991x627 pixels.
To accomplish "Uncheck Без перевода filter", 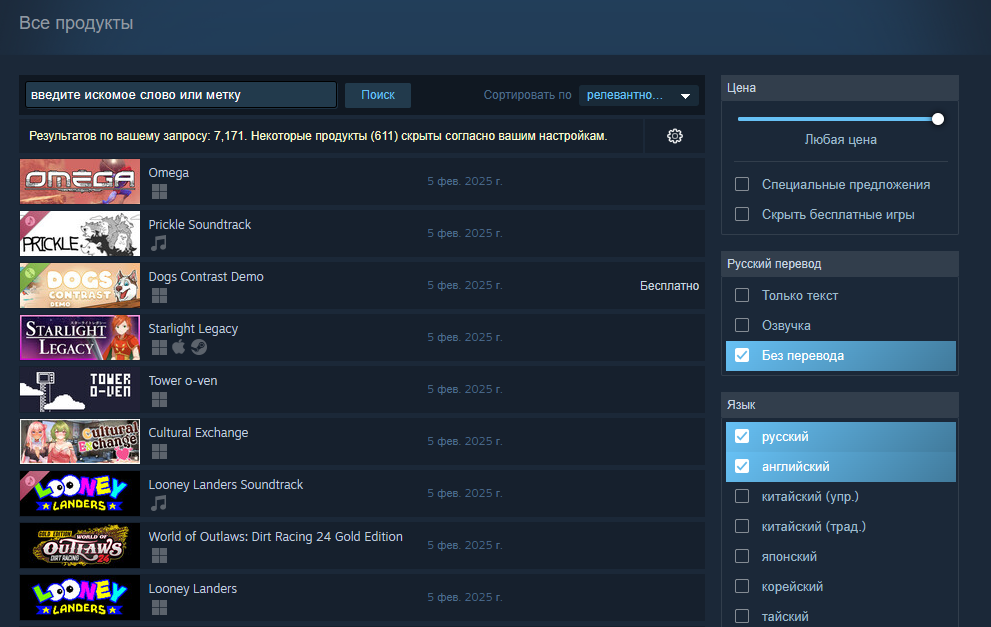I will (x=742, y=355).
